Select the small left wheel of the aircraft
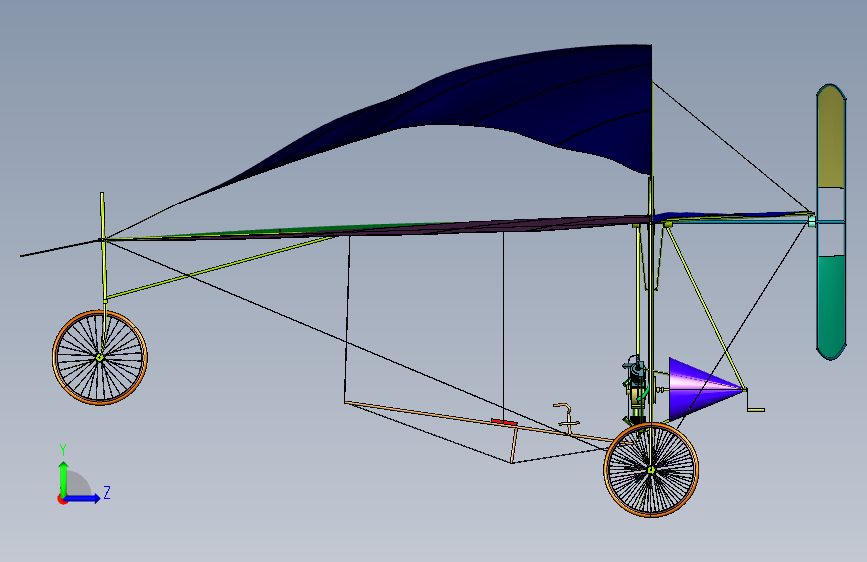The height and width of the screenshot is (562, 867). tap(100, 358)
